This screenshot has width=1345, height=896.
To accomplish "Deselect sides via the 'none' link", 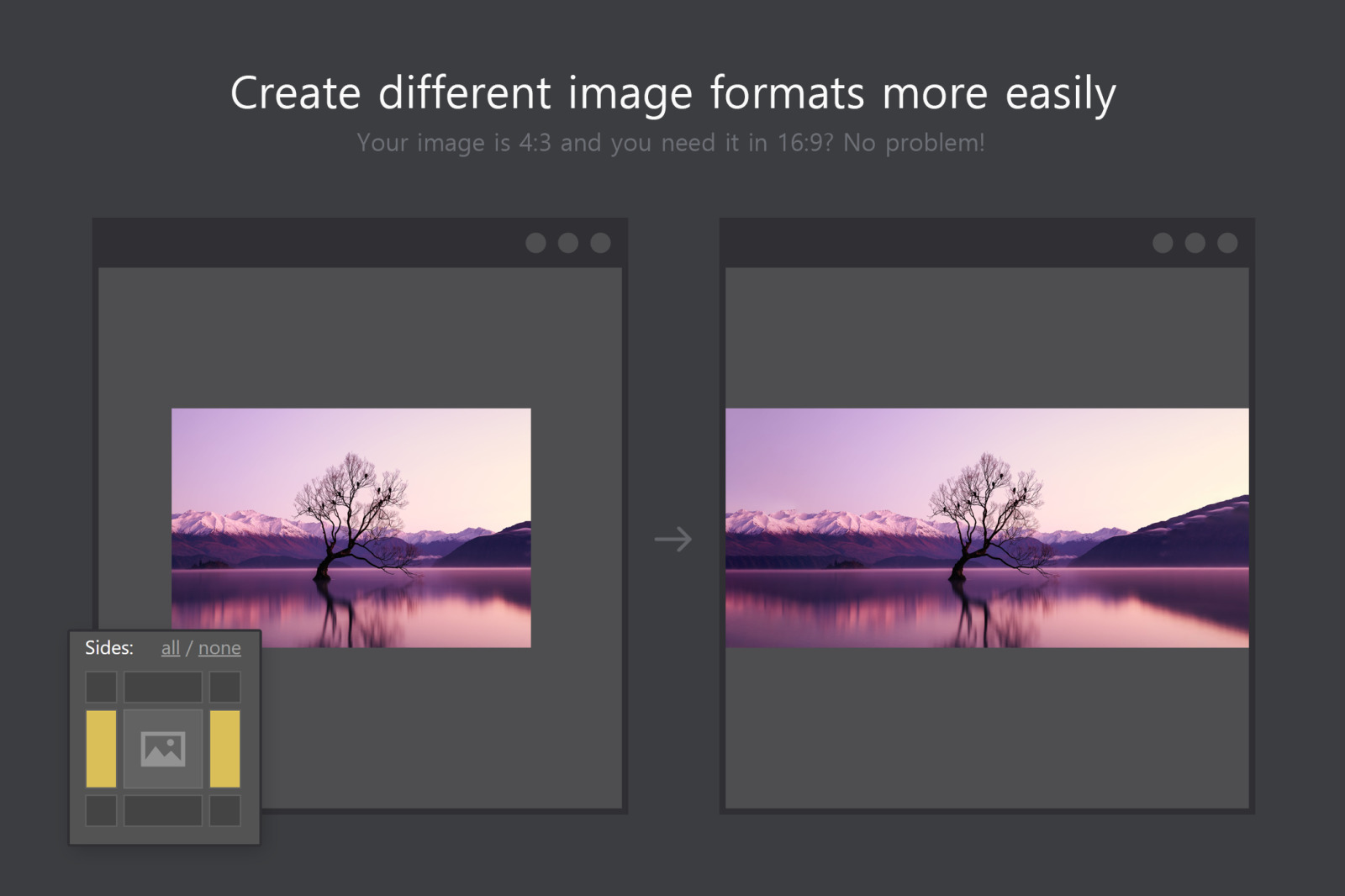I will 219,648.
